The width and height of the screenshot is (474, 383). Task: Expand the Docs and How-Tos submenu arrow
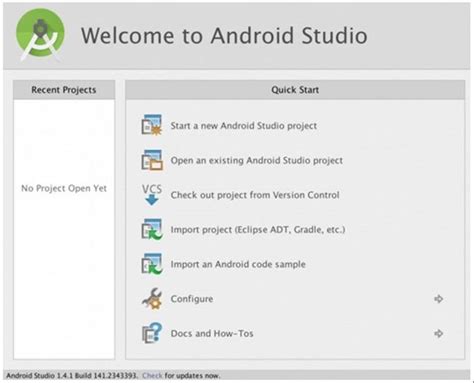click(x=439, y=333)
